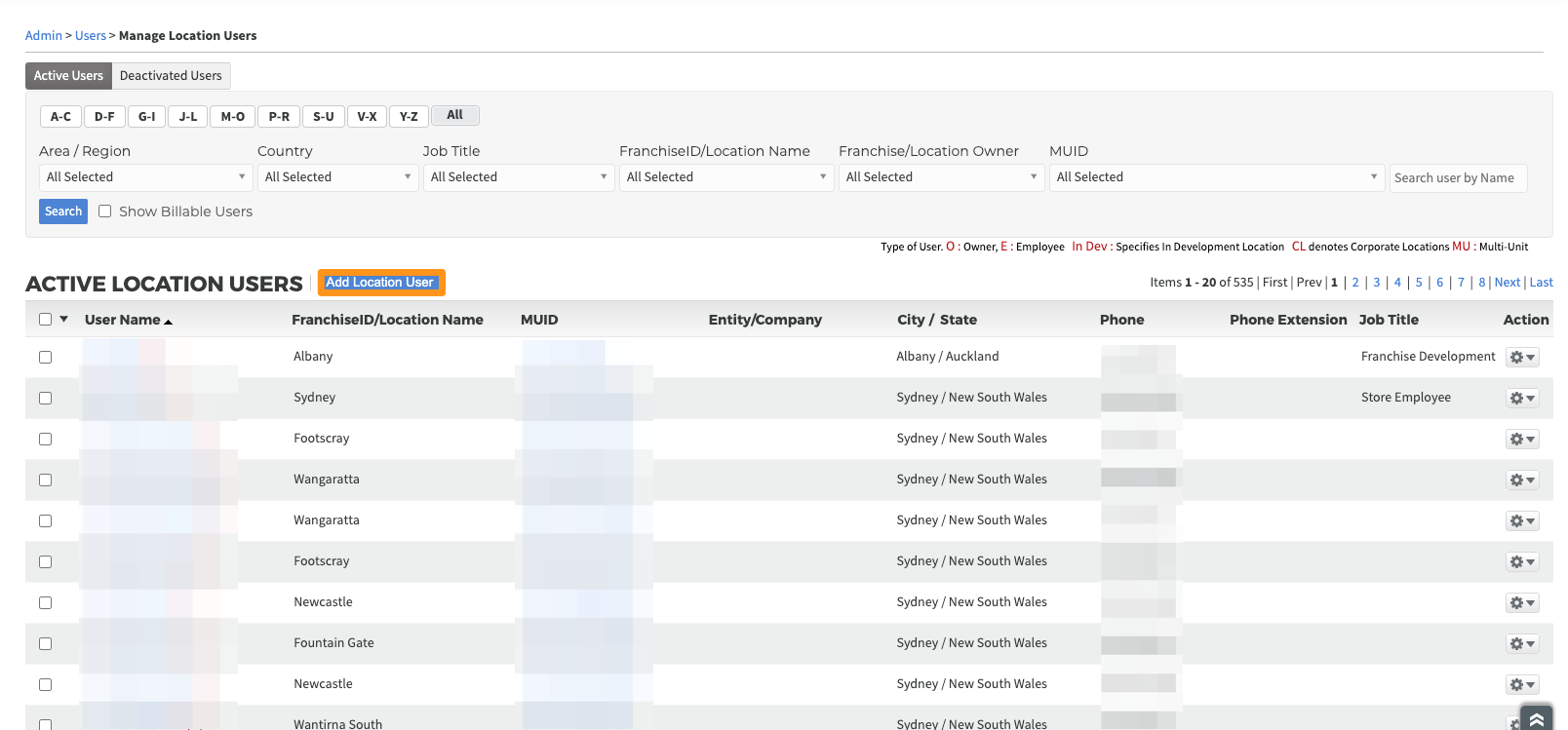Tick checkbox for second Newcastle row
Viewport: 1568px width, 730px height.
[45, 684]
